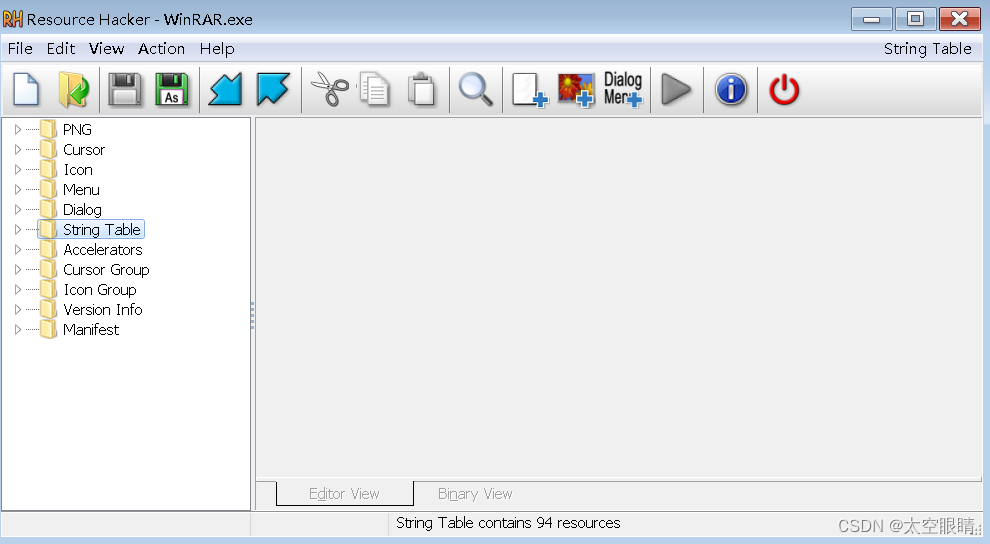Click the pane splitter grip handle
Image resolution: width=990 pixels, height=544 pixels.
coord(253,316)
